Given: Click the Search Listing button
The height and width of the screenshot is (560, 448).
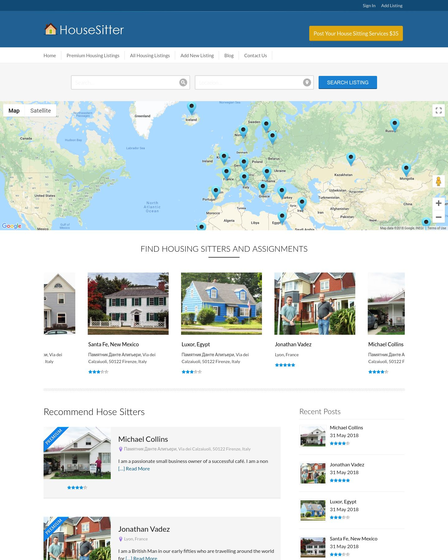Looking at the screenshot, I should coord(348,82).
